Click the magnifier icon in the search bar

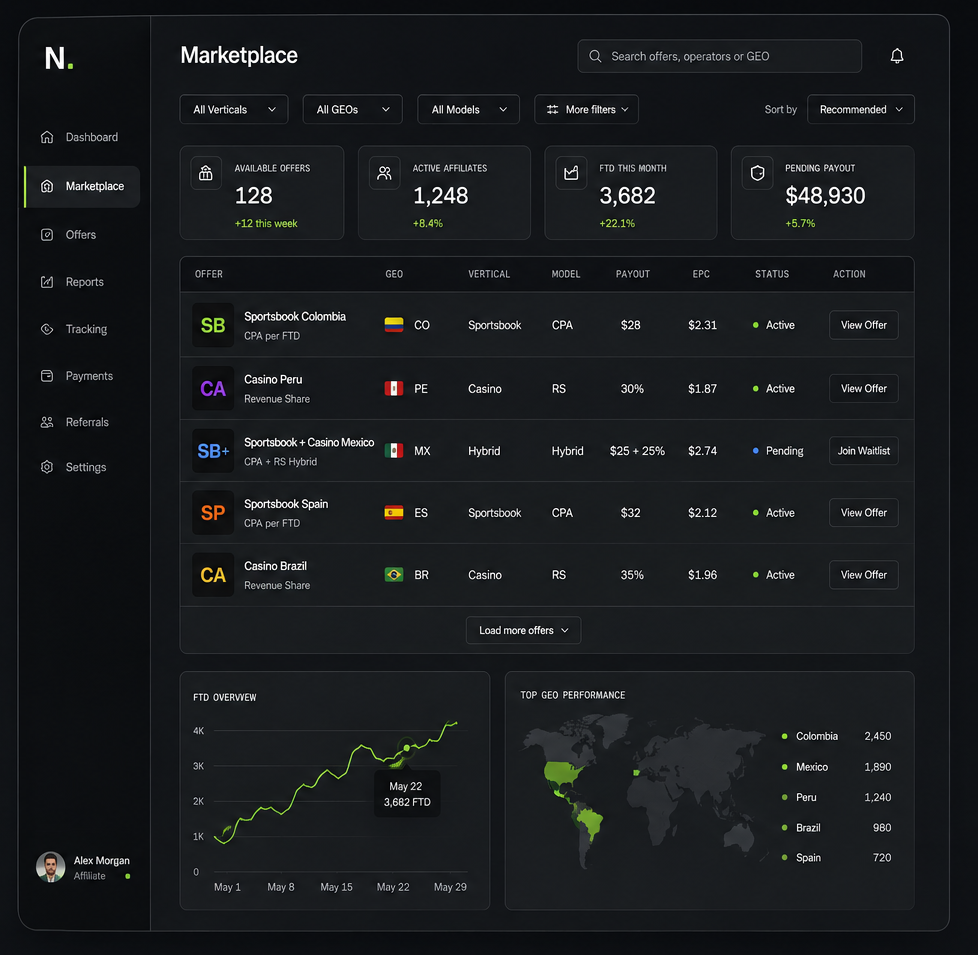click(595, 56)
